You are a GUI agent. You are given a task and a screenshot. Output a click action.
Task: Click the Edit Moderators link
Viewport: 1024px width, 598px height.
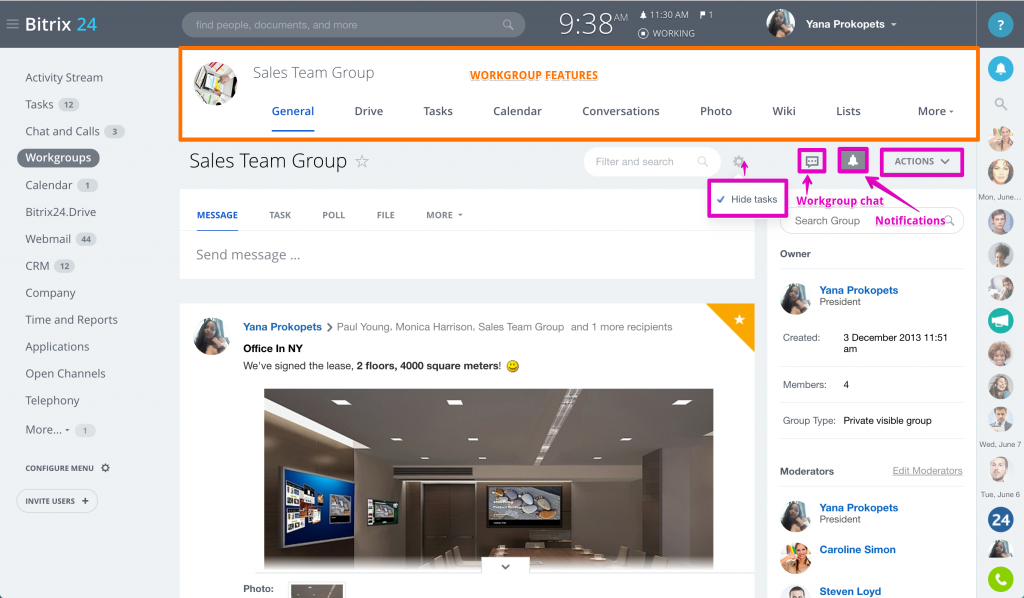click(927, 471)
